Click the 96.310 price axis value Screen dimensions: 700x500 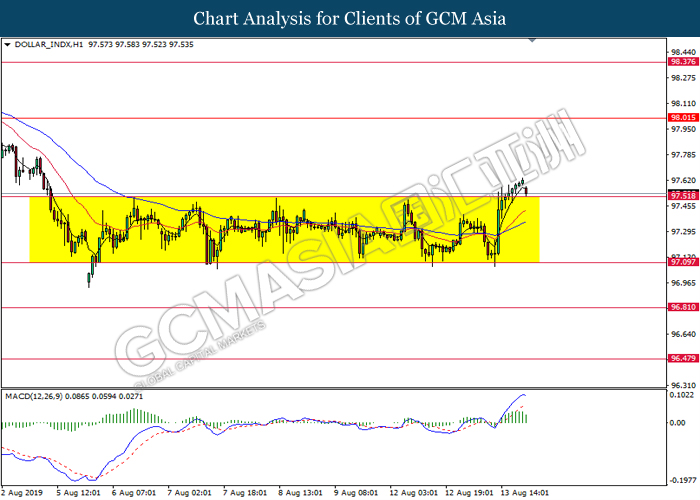click(683, 385)
